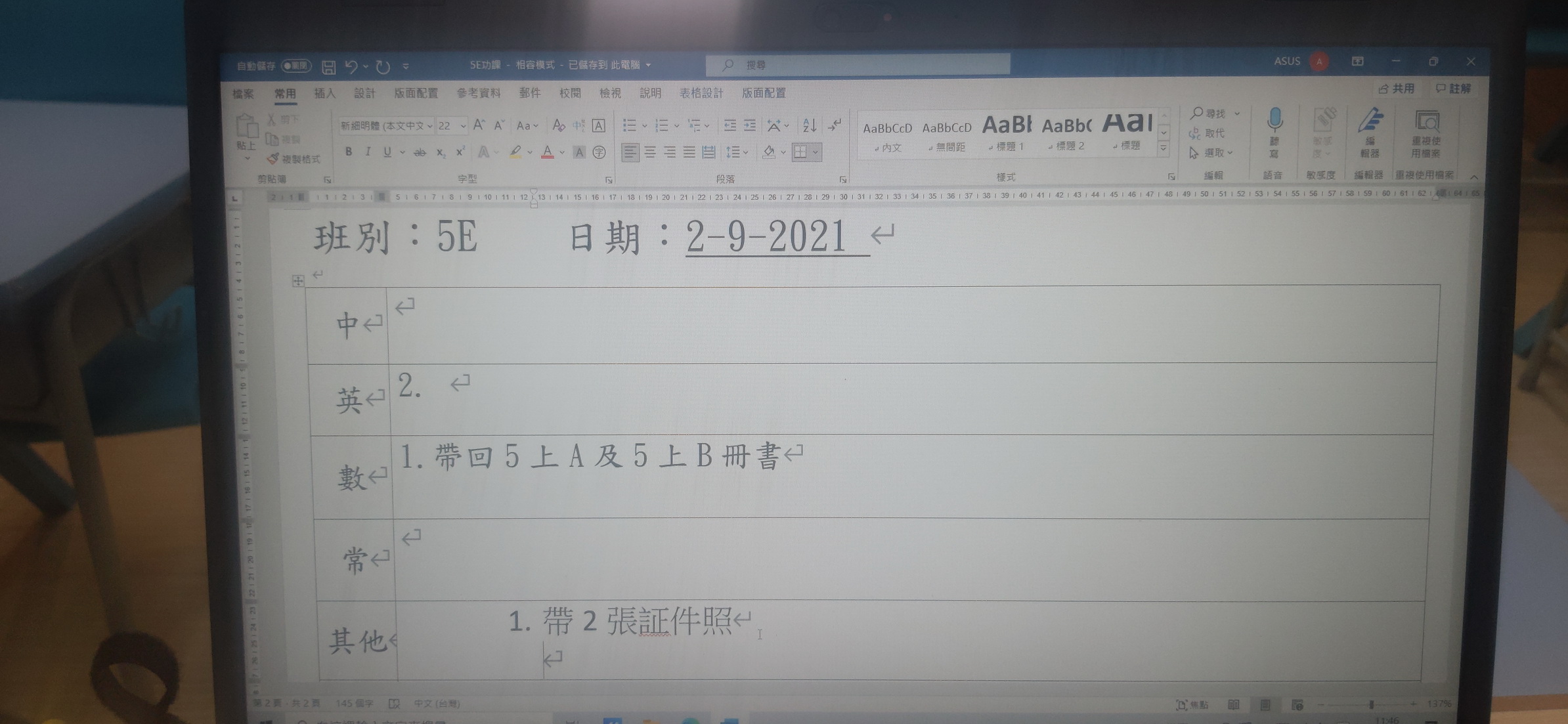Click the bullet list icon
The height and width of the screenshot is (724, 1568).
tap(630, 125)
